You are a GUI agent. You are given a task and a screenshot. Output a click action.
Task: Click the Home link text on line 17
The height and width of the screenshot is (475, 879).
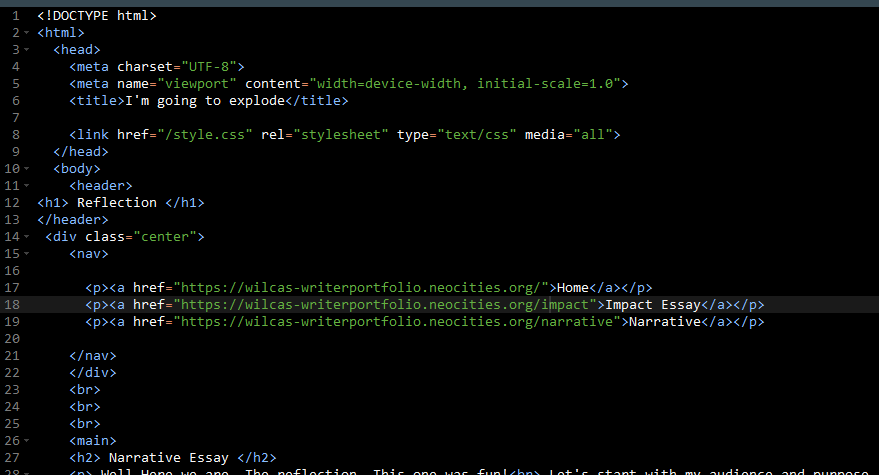[x=573, y=288]
